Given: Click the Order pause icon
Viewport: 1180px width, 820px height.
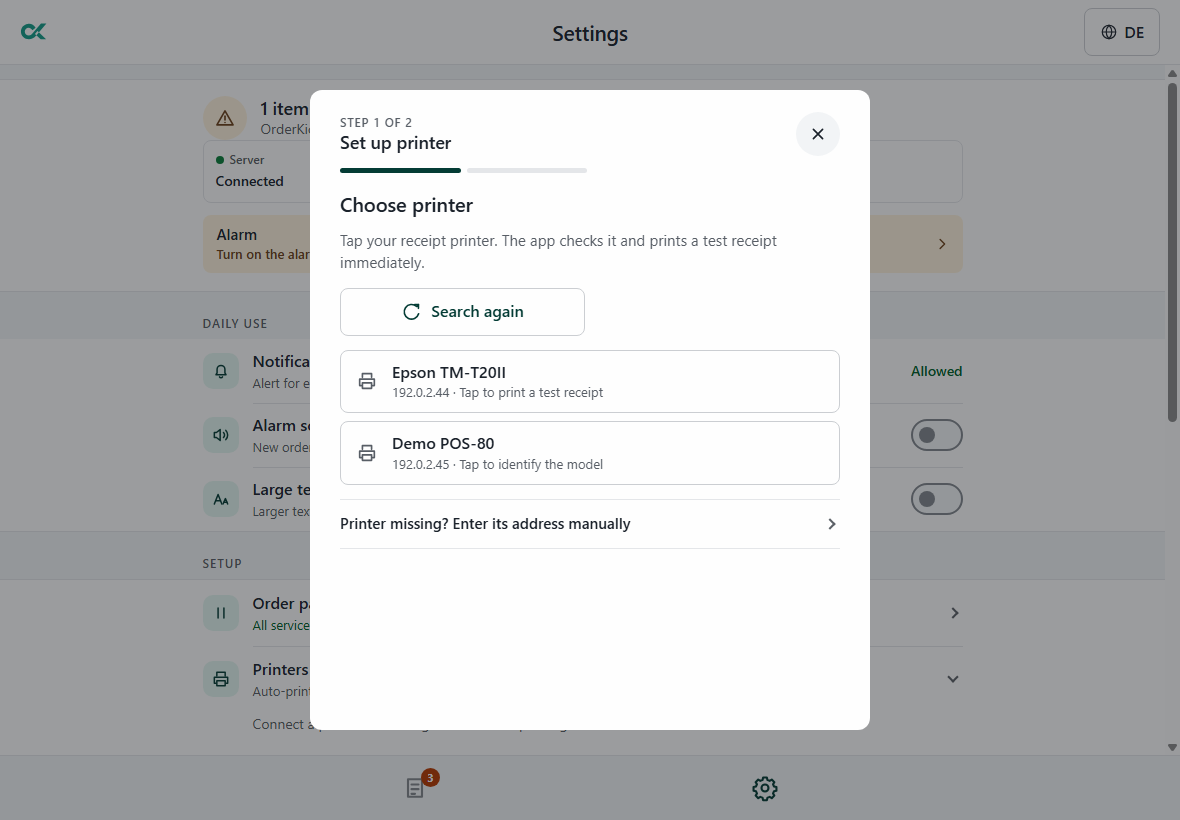Looking at the screenshot, I should [221, 613].
